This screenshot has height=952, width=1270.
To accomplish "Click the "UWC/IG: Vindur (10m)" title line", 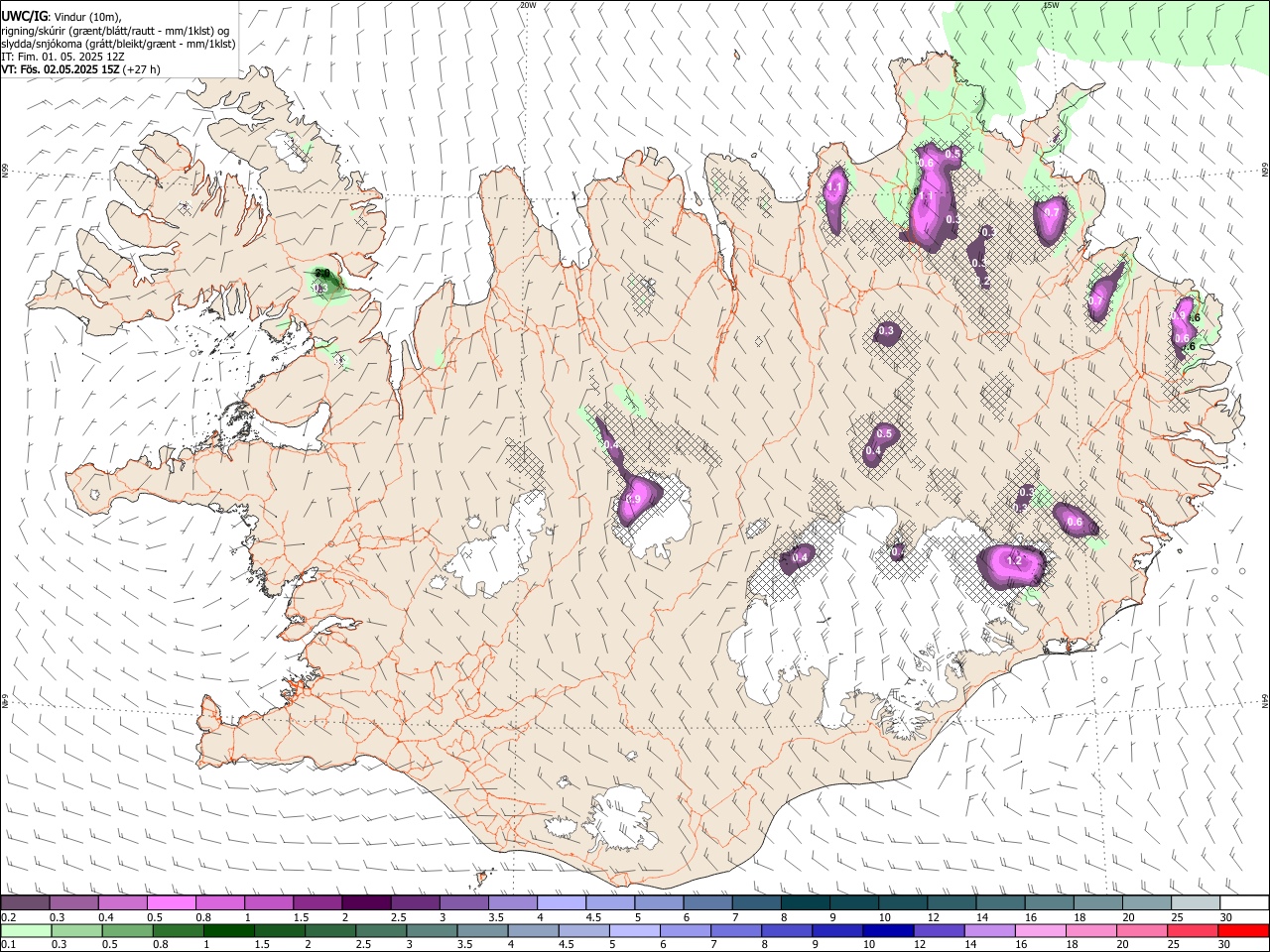I will click(x=62, y=17).
